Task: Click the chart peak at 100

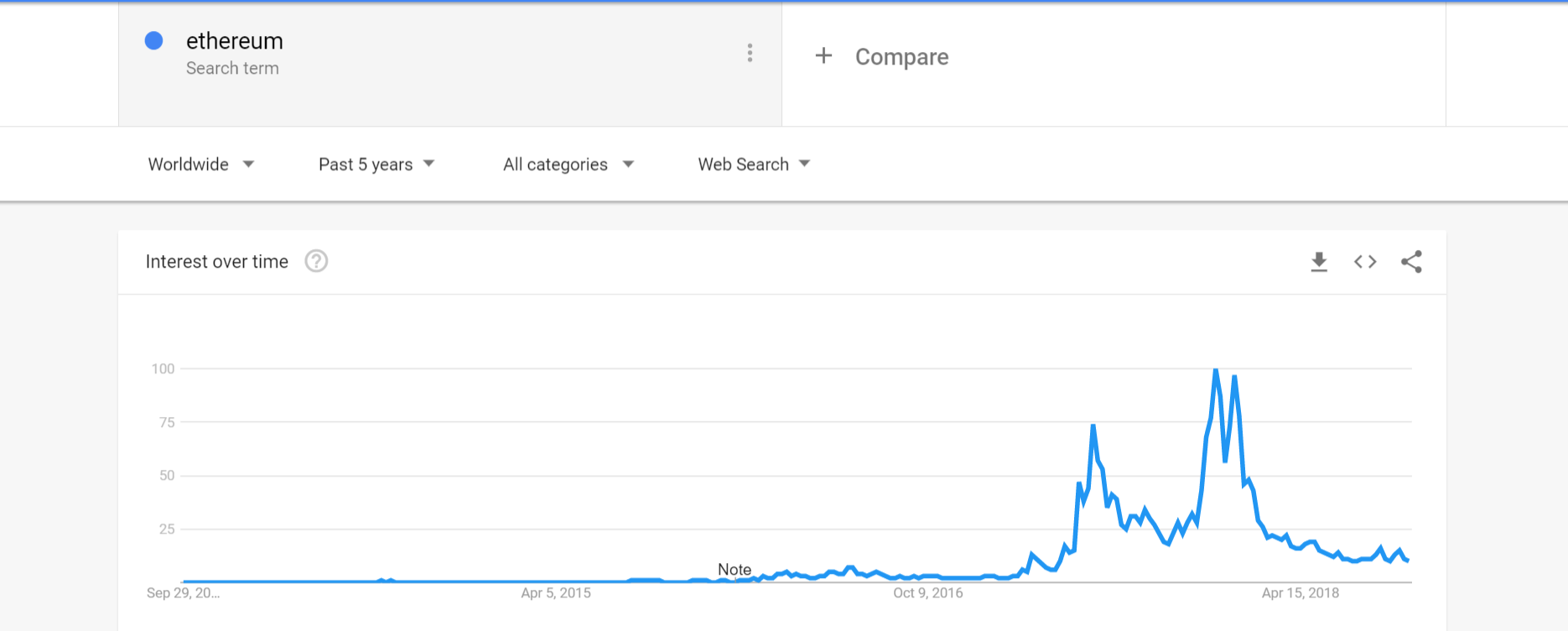Action: 1215,370
